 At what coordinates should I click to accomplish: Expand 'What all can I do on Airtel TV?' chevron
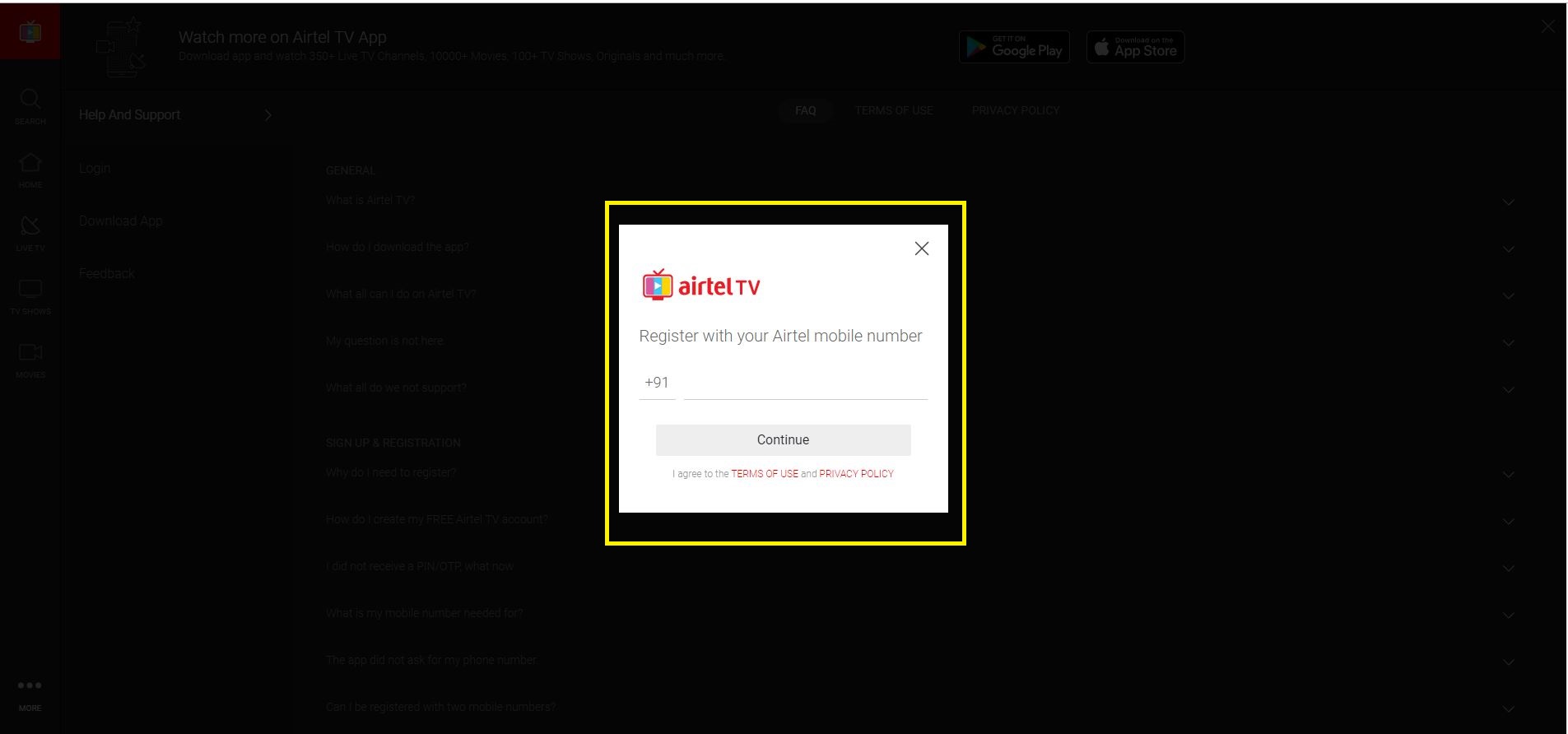1508,295
